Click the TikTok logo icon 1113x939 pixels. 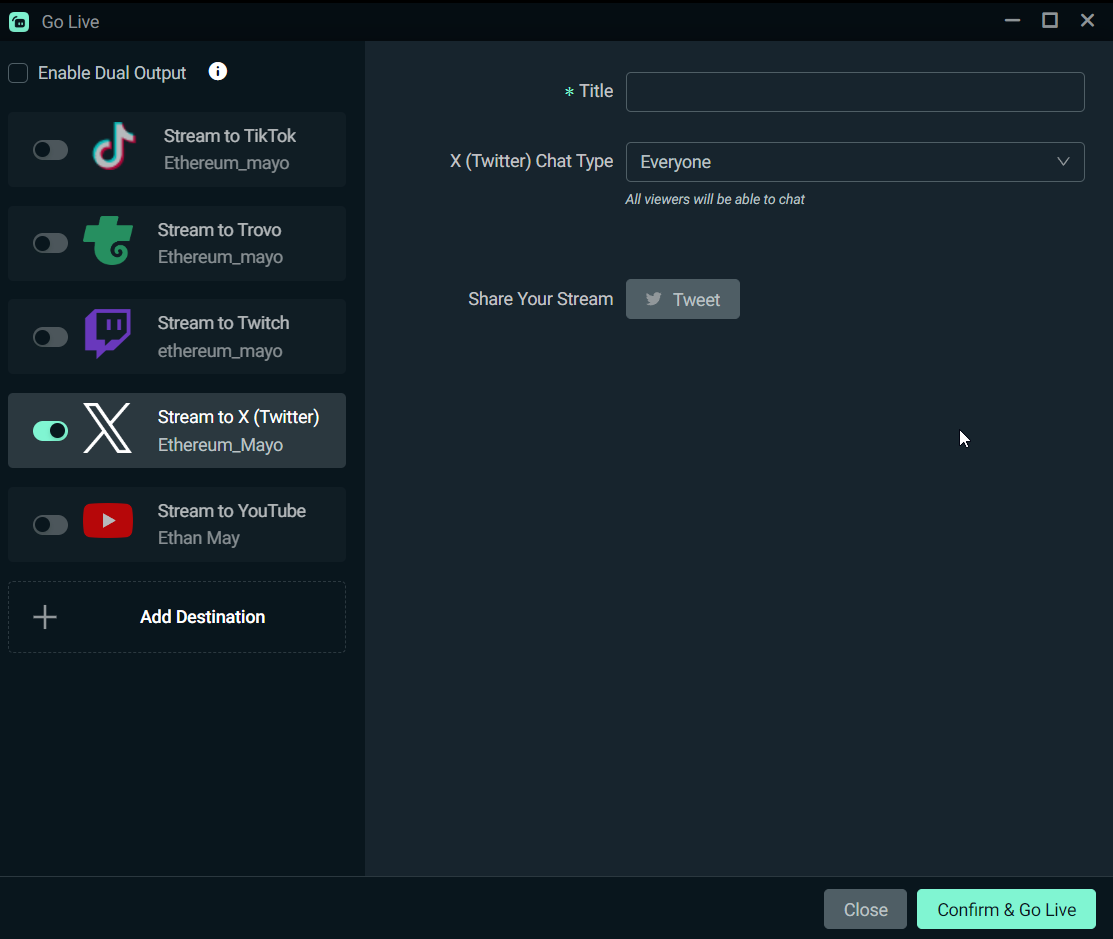pos(113,149)
